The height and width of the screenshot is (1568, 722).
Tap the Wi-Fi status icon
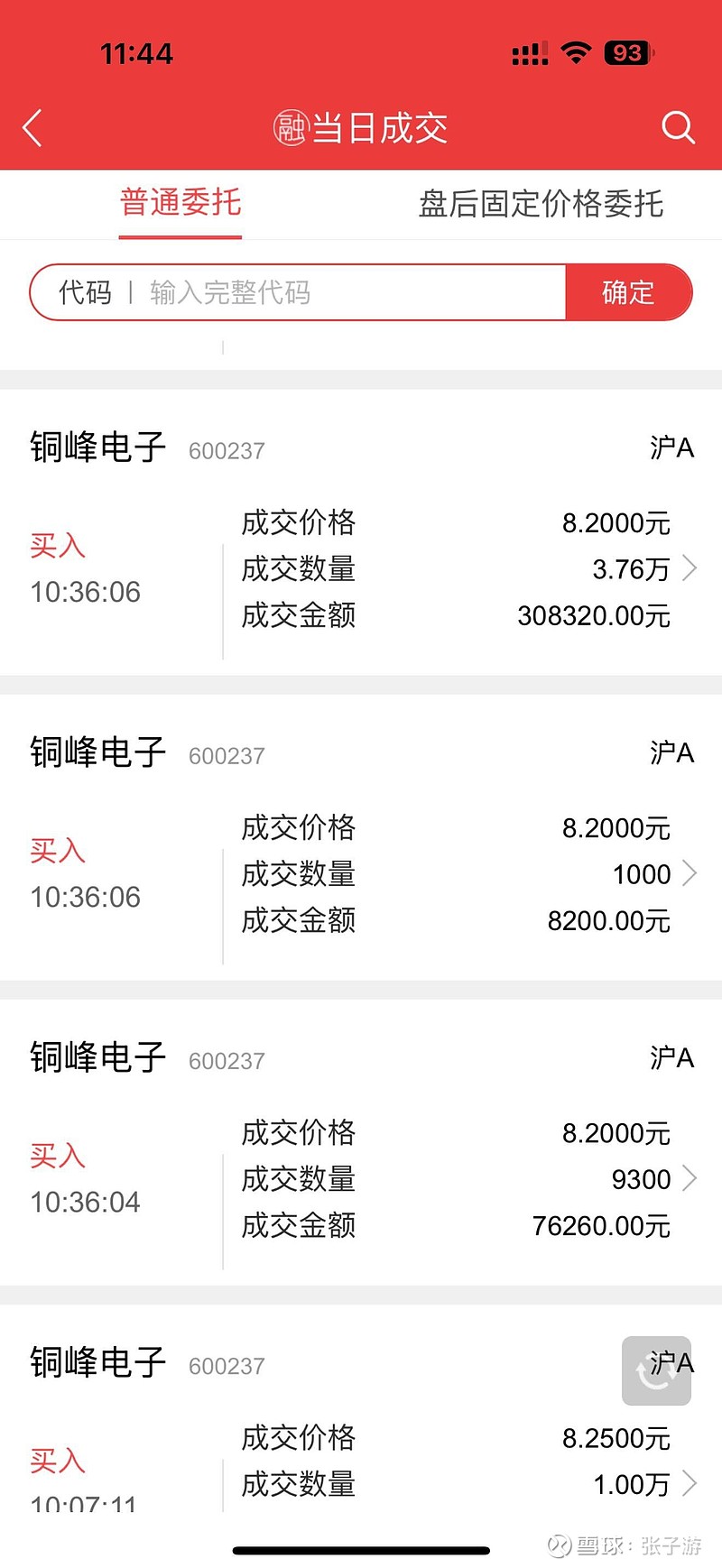[x=575, y=52]
